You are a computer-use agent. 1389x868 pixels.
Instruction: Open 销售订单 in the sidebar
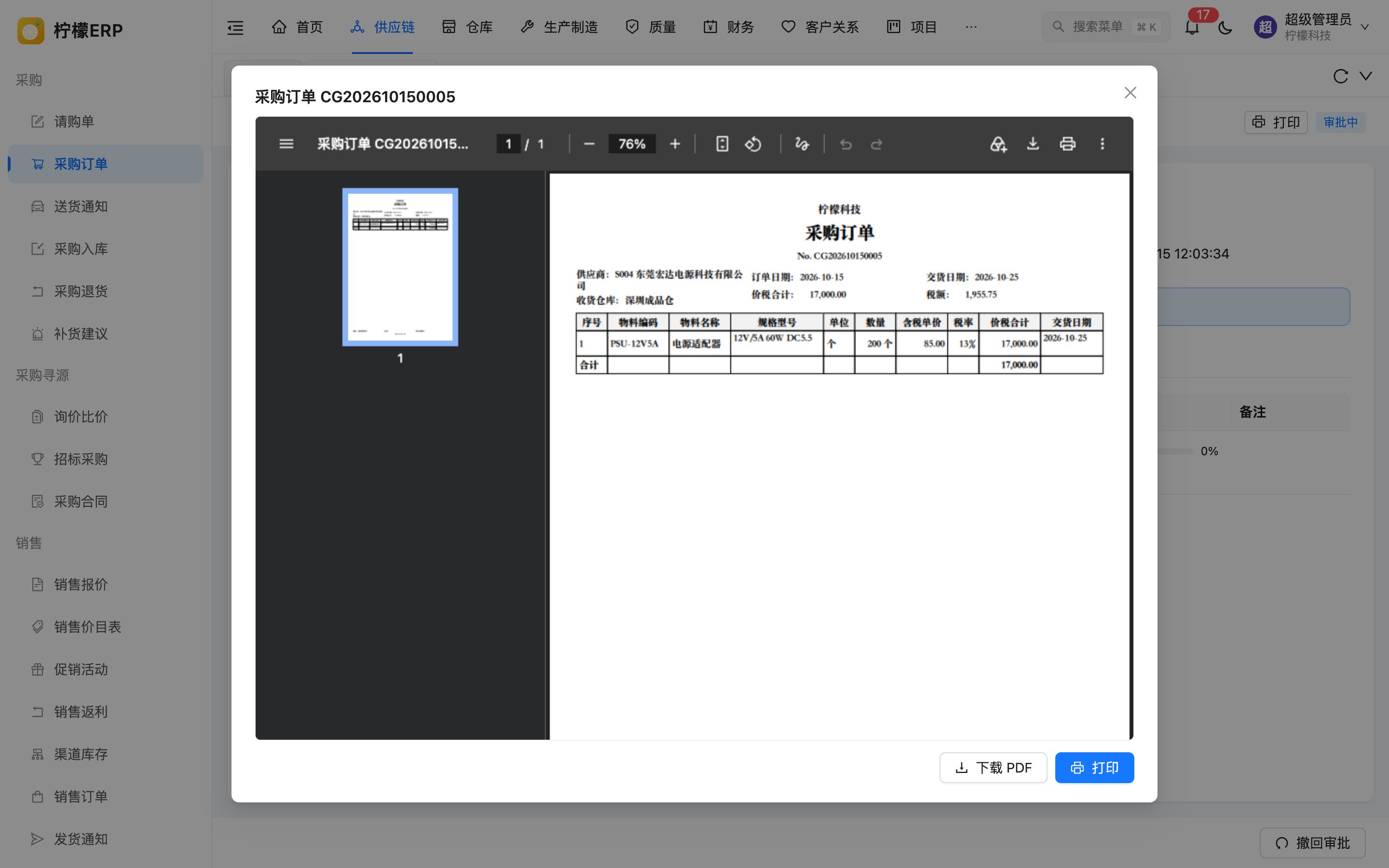pyautogui.click(x=106, y=797)
